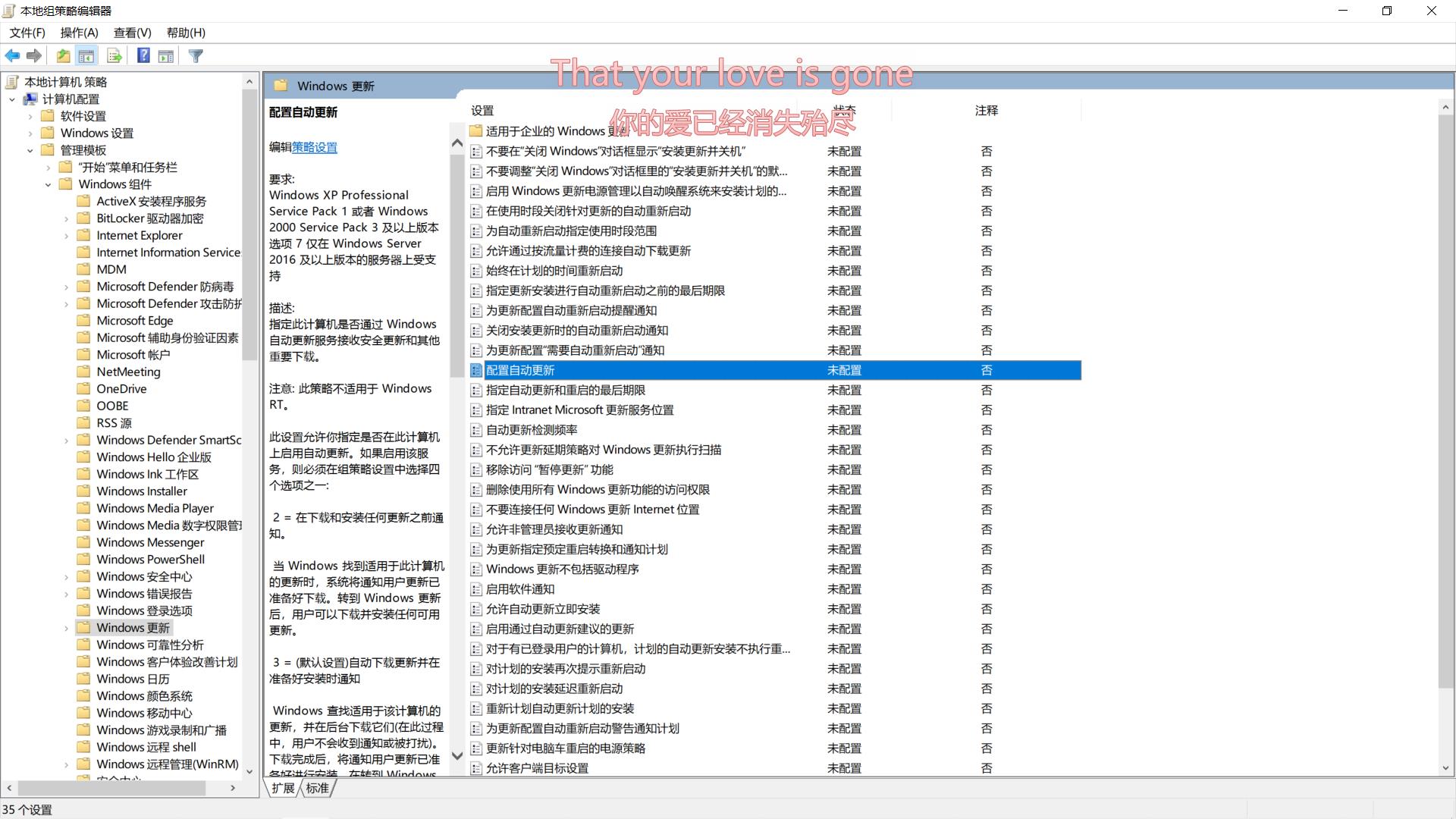Click the Back arrow toolbar icon

pyautogui.click(x=13, y=56)
